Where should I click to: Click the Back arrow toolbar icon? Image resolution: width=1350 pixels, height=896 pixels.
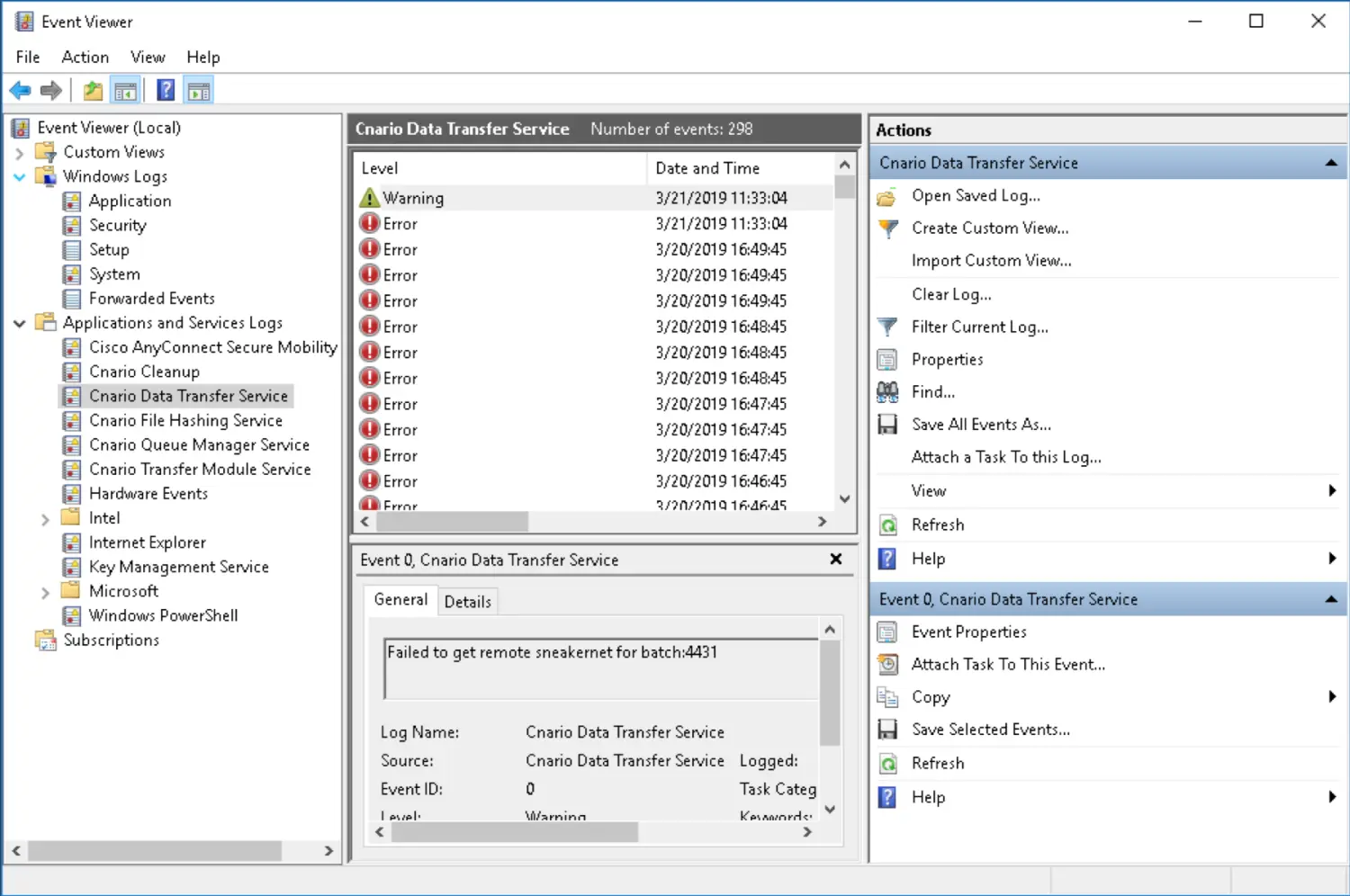click(20, 90)
